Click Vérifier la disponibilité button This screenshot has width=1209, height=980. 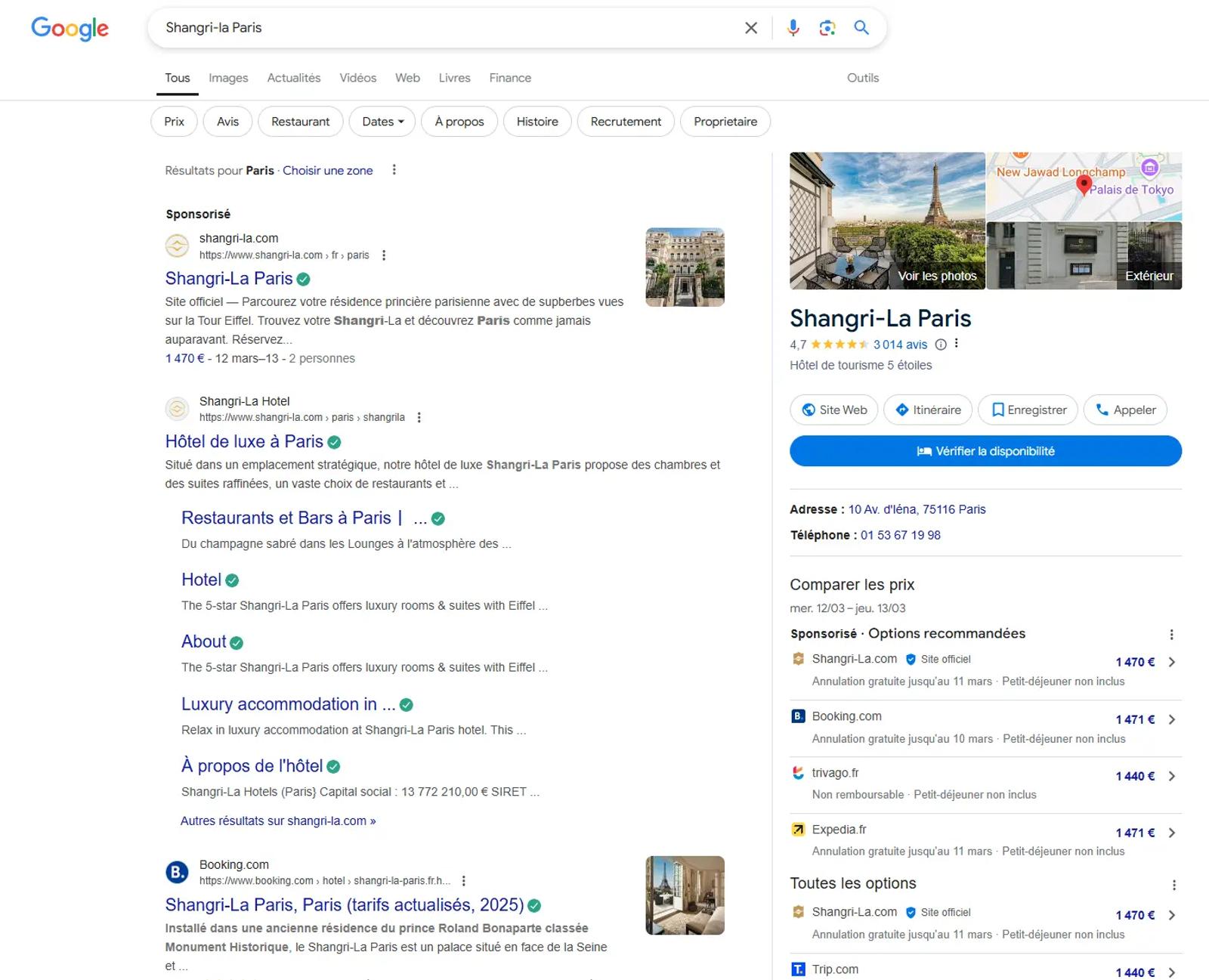pos(985,451)
